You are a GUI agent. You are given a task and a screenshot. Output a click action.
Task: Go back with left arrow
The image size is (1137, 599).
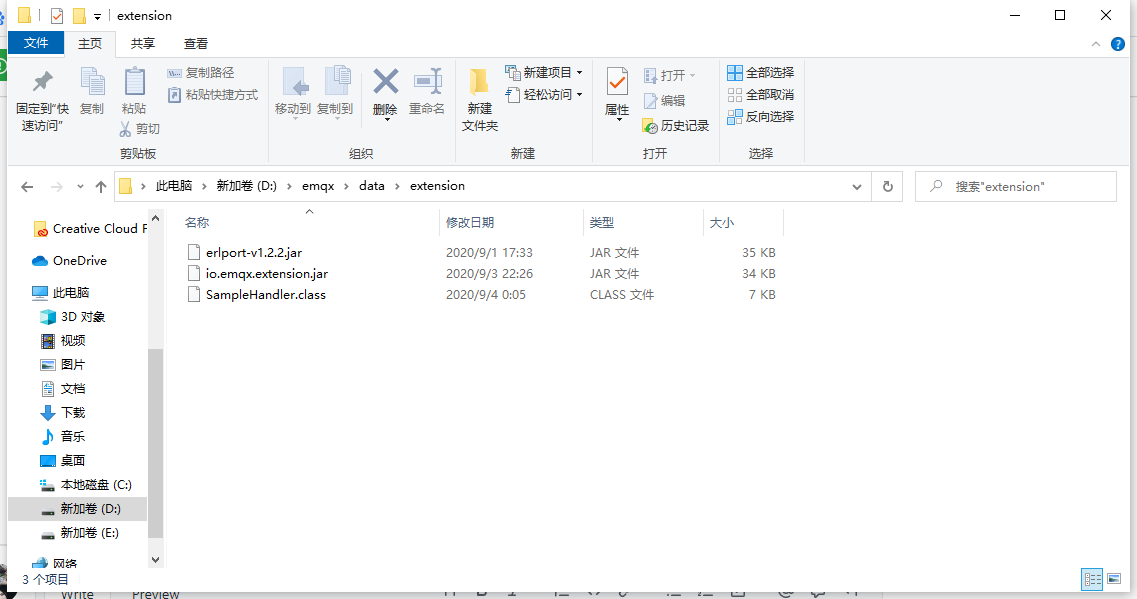click(x=28, y=187)
